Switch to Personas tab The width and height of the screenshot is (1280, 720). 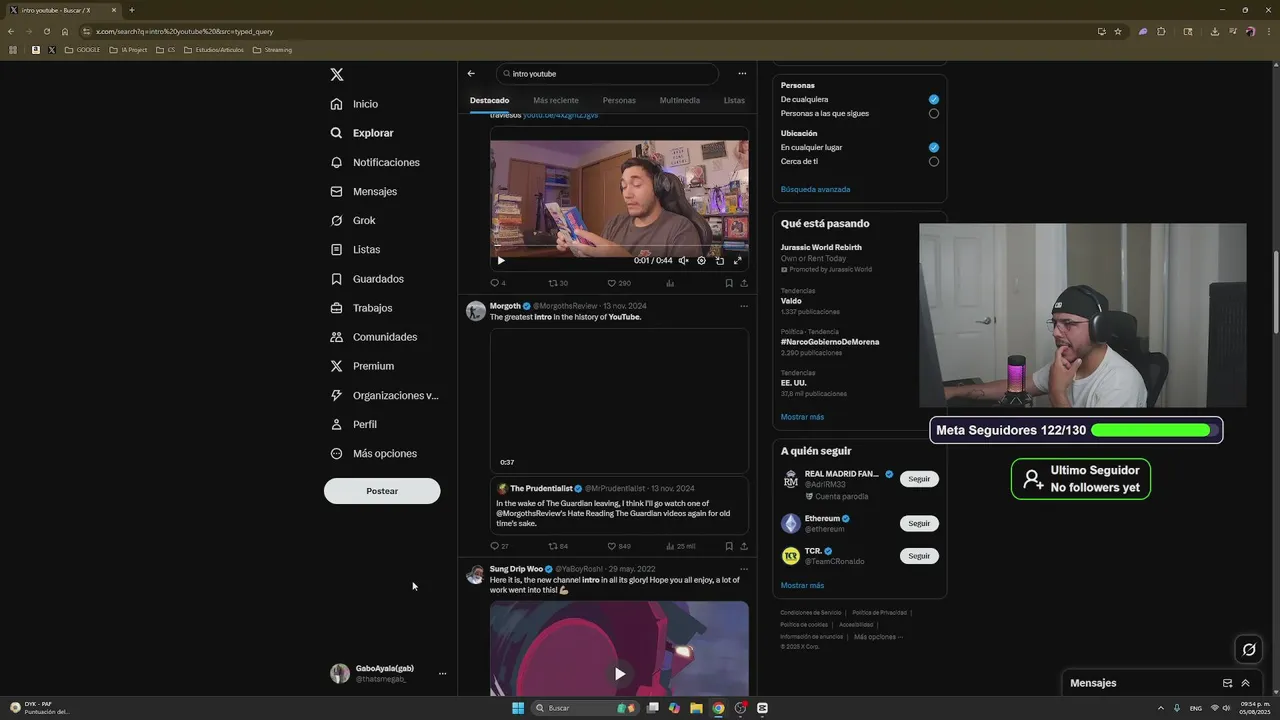click(619, 100)
